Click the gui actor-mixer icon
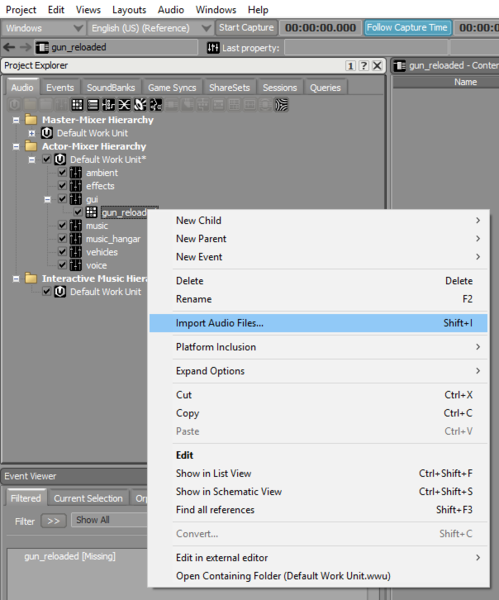 coord(75,199)
